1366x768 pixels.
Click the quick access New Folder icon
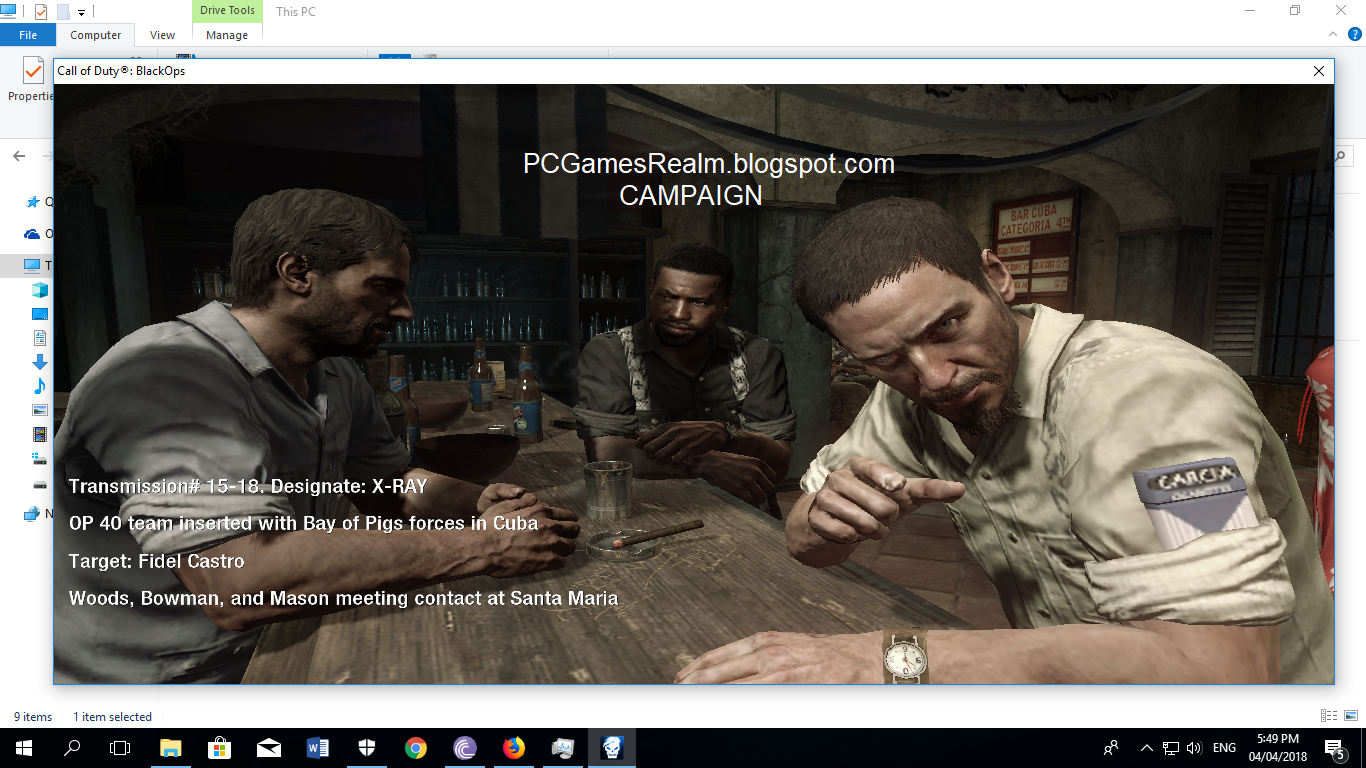point(63,12)
